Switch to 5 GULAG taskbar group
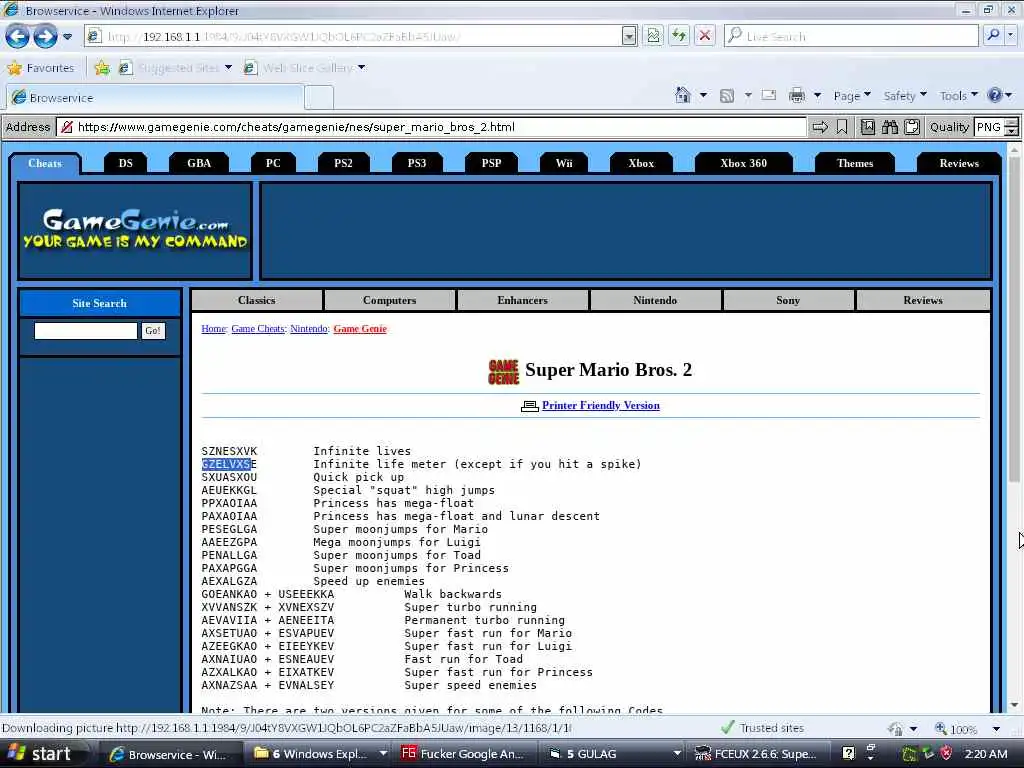 [x=613, y=754]
